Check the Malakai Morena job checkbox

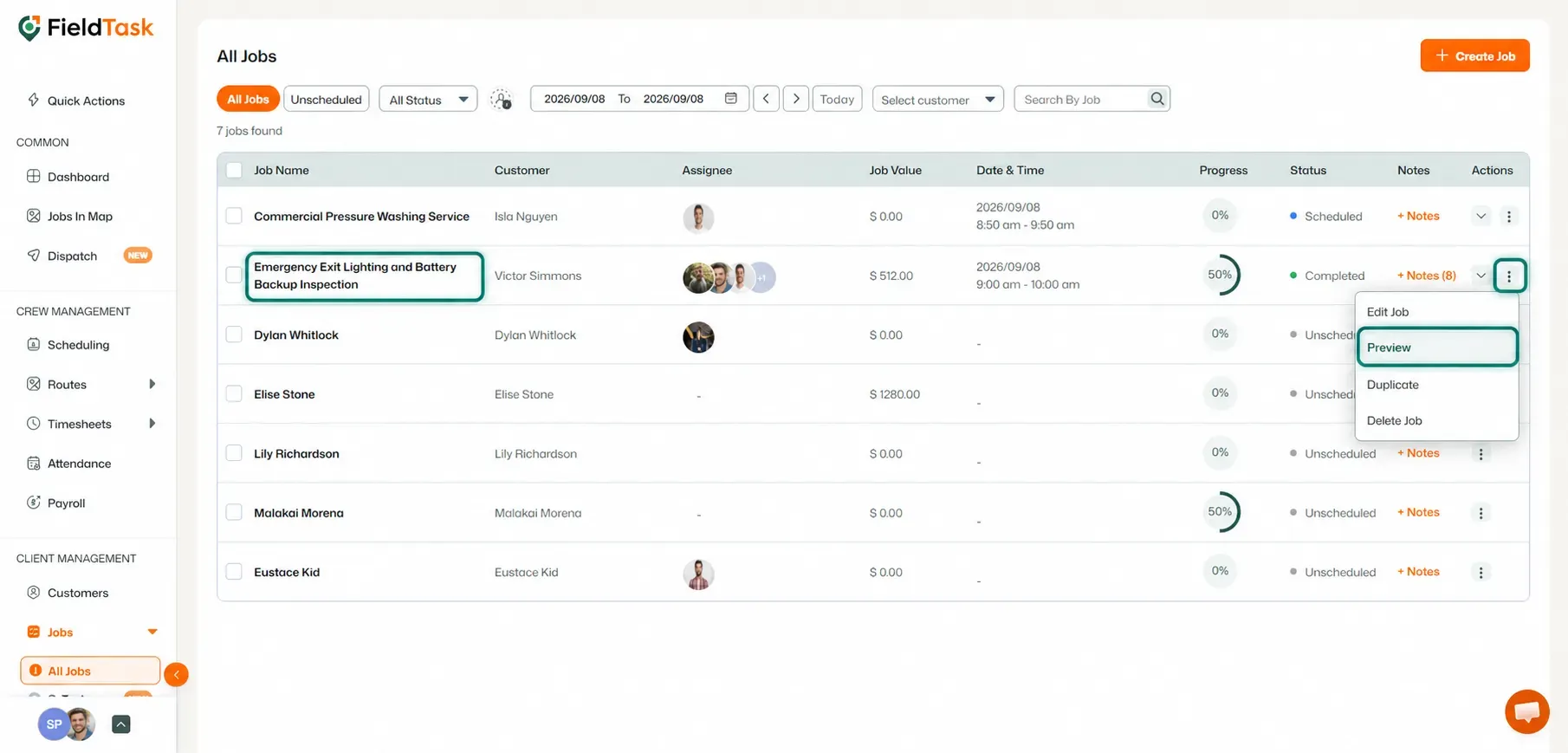234,512
